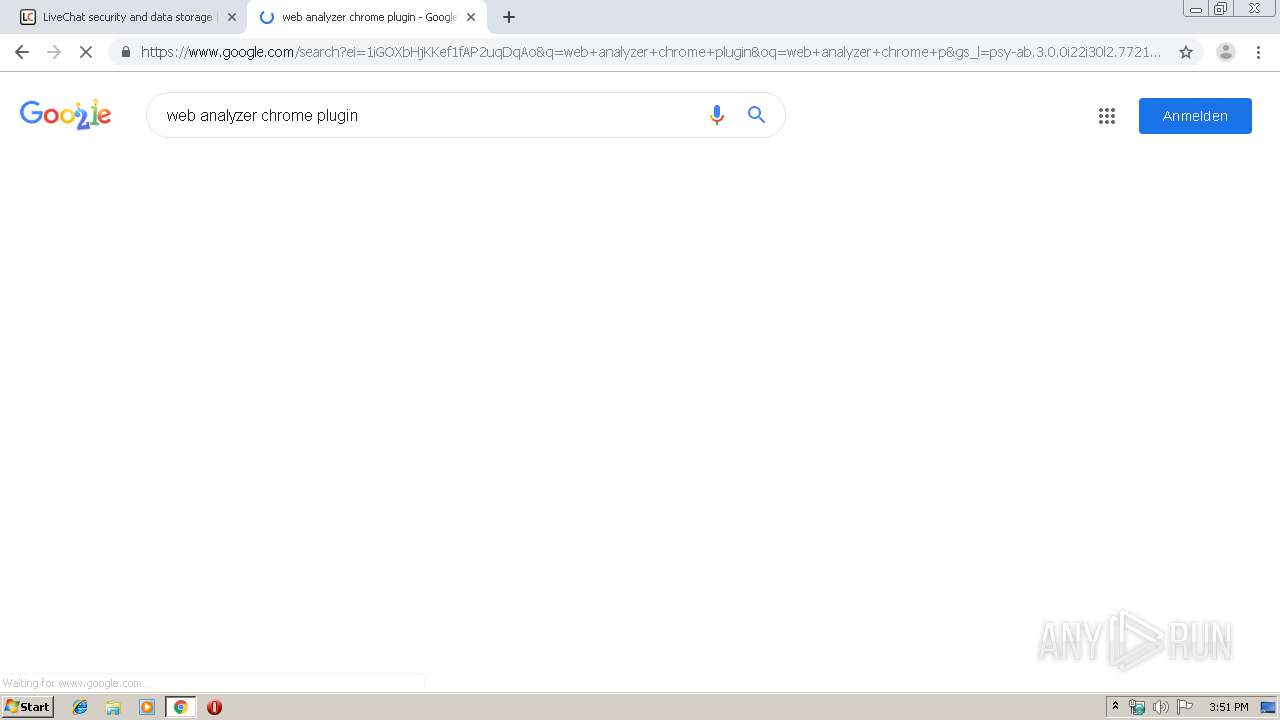1280x720 pixels.
Task: Click the forward navigation arrow
Action: click(54, 52)
